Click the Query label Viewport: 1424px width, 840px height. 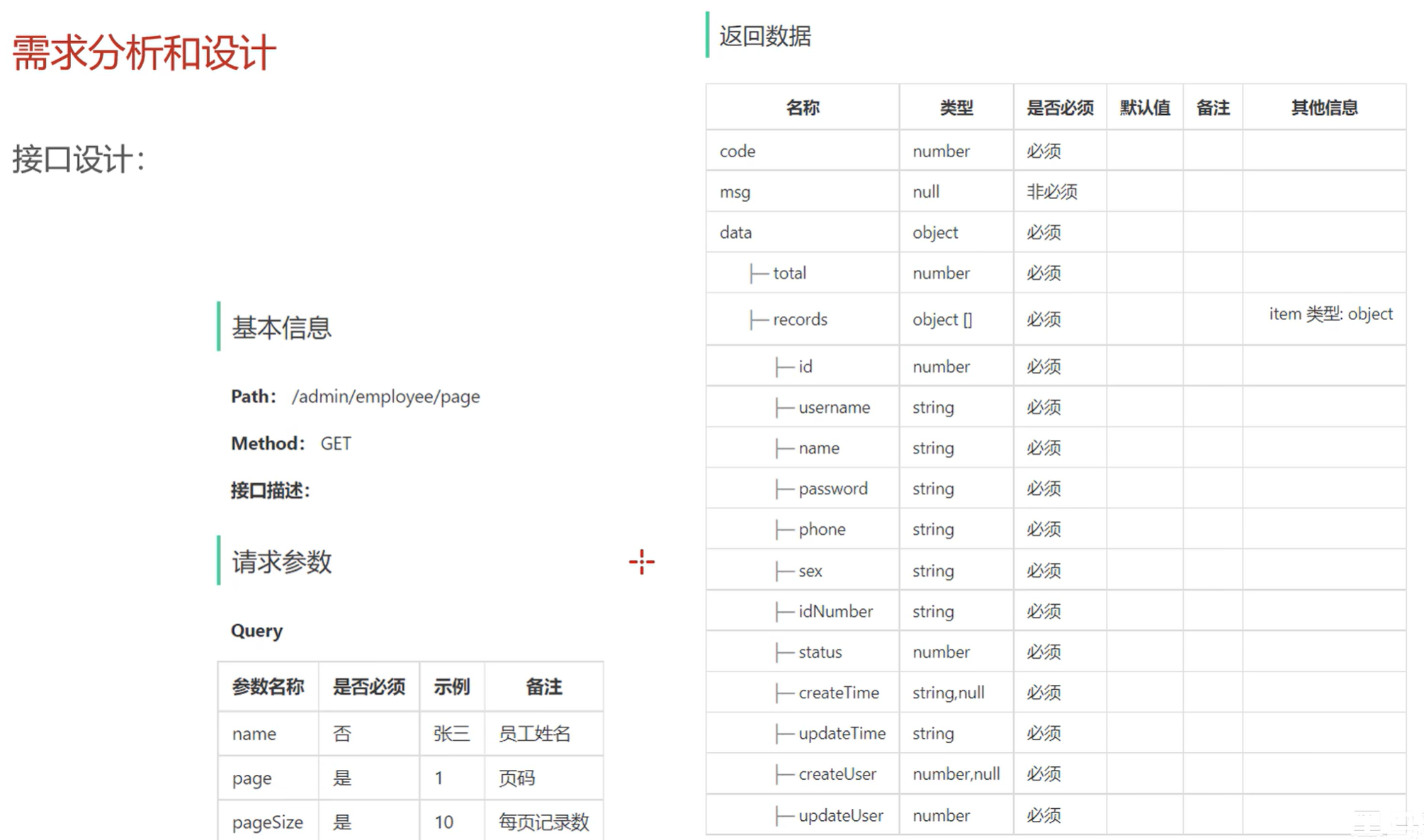(256, 630)
